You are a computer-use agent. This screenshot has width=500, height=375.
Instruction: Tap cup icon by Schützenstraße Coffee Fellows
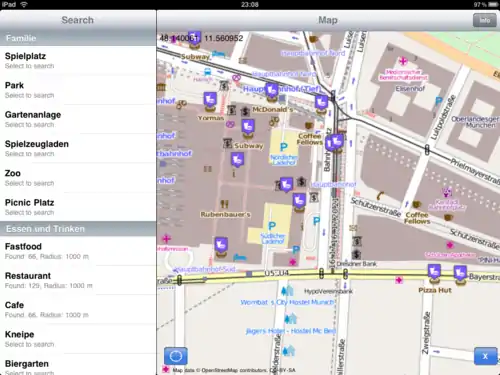416,204
